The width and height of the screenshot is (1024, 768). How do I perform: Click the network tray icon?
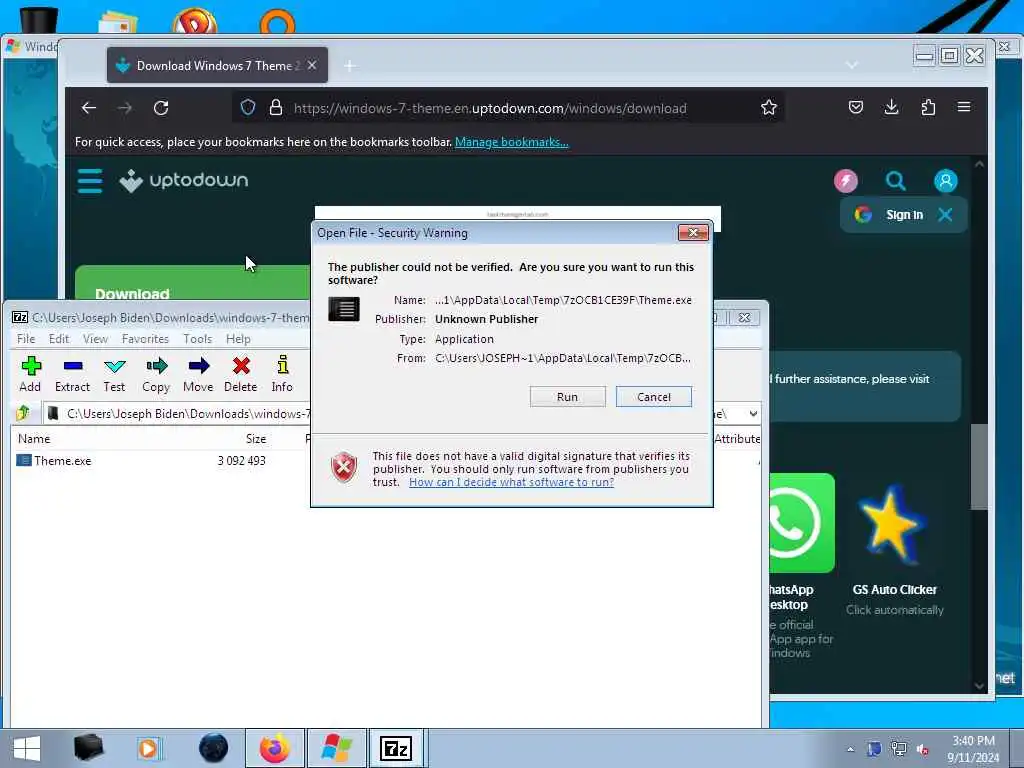tap(899, 750)
